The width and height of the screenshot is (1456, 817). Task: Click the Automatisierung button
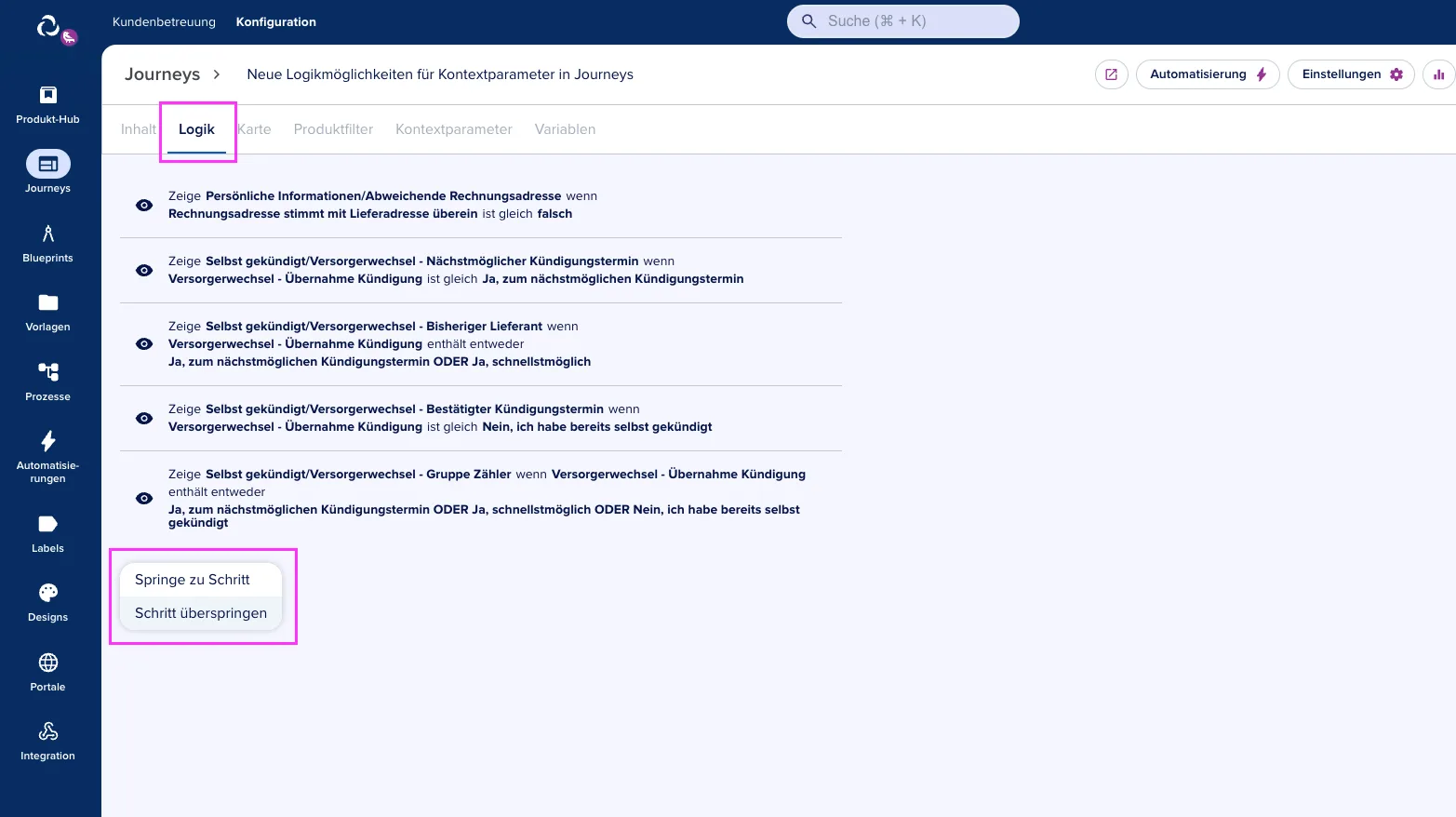tap(1208, 74)
